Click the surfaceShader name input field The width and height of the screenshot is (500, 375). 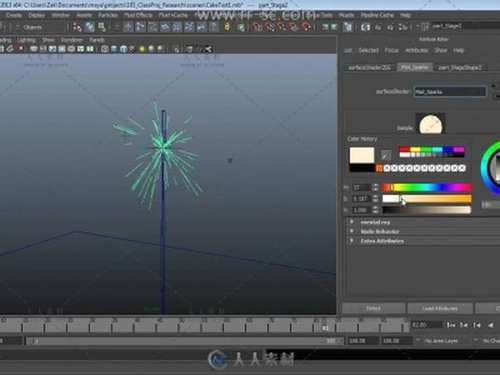pyautogui.click(x=450, y=92)
